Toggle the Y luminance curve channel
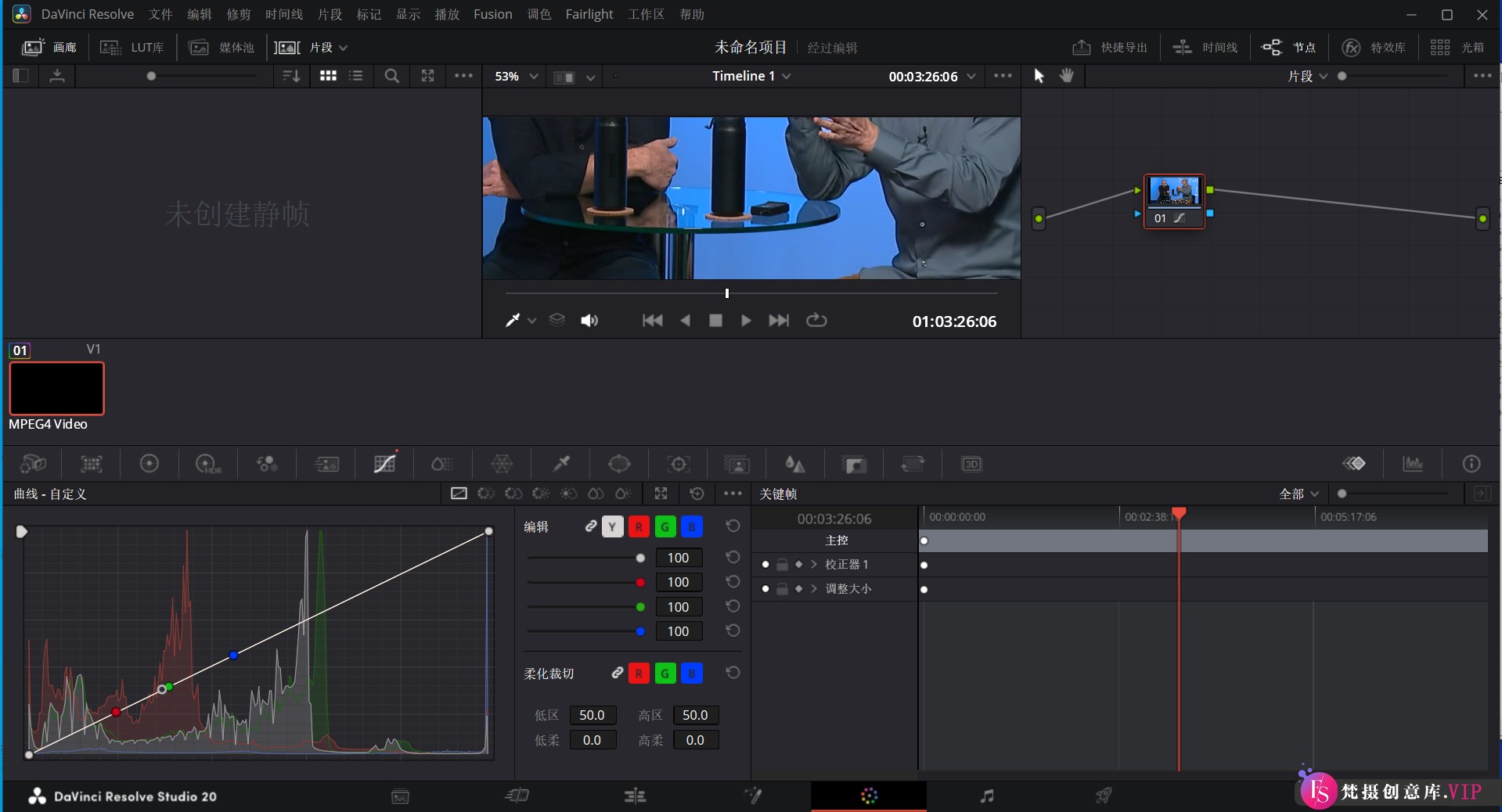This screenshot has height=812, width=1502. coord(613,526)
